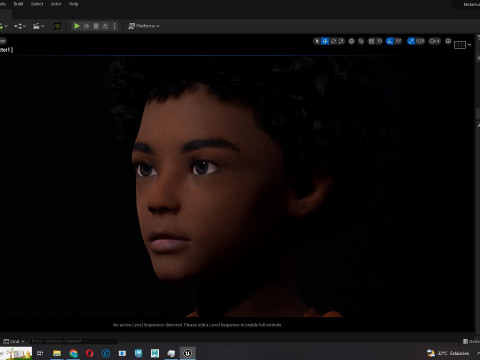Change rotation snap angle 10 degrees

tap(398, 41)
